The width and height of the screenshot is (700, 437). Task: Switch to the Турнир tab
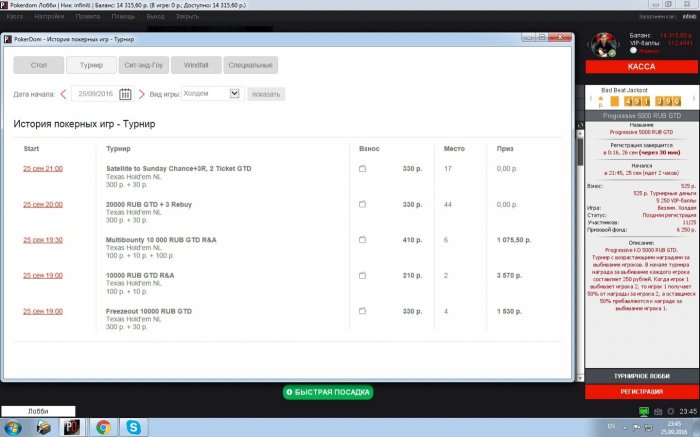click(92, 65)
